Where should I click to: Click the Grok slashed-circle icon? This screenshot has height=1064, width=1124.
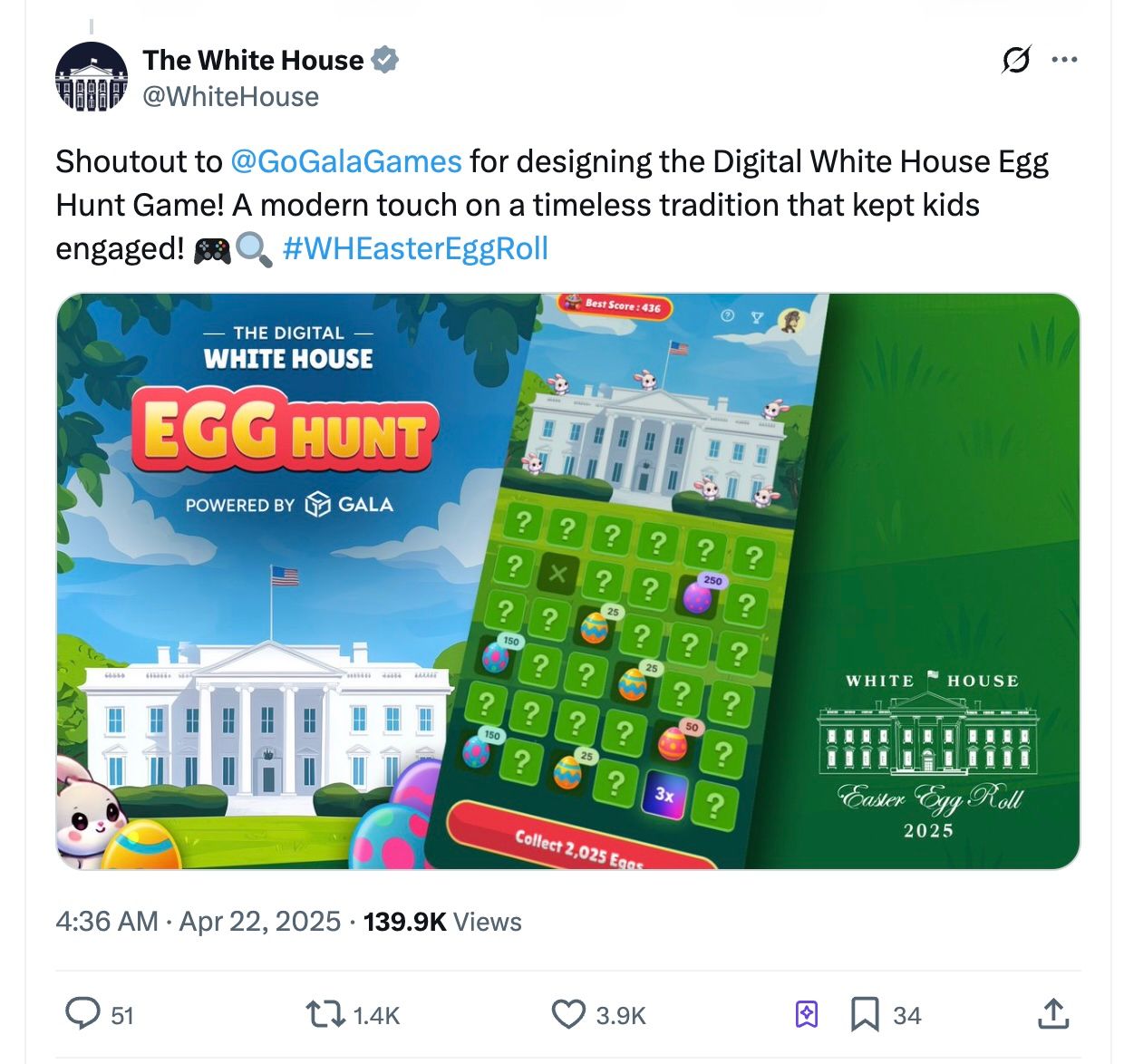point(1016,60)
